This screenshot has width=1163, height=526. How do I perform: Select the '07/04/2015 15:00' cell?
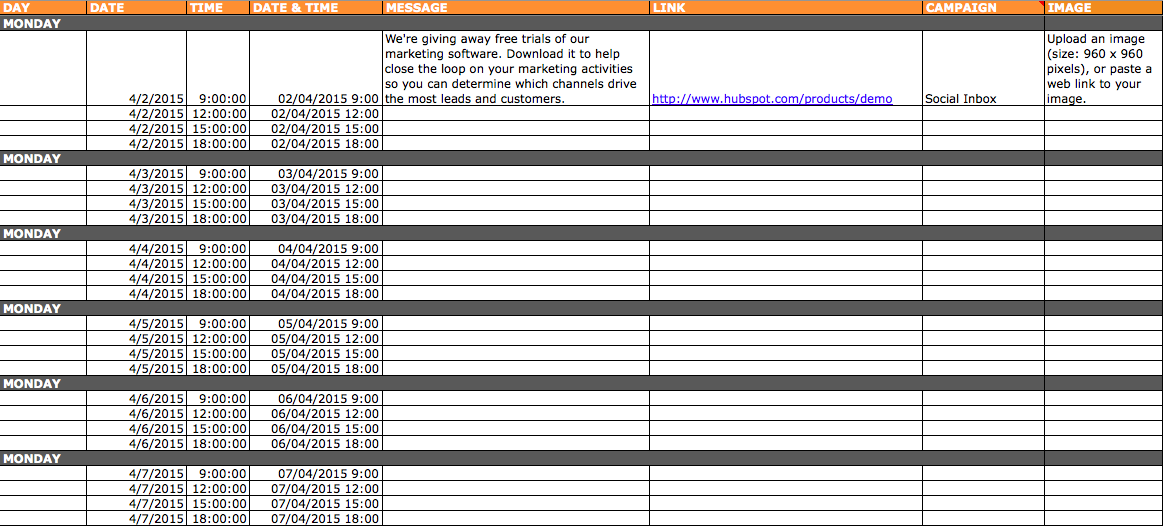point(316,503)
